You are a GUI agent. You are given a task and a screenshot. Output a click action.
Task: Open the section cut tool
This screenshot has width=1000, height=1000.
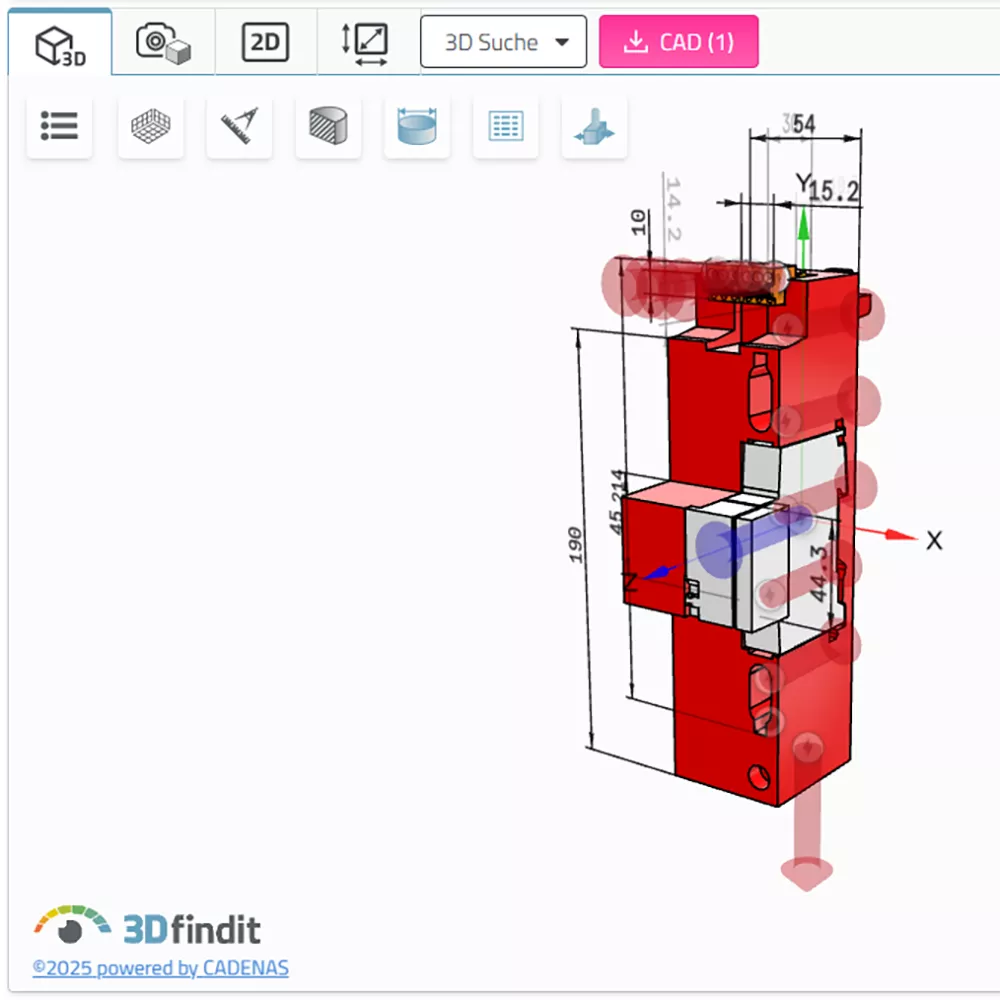point(328,126)
